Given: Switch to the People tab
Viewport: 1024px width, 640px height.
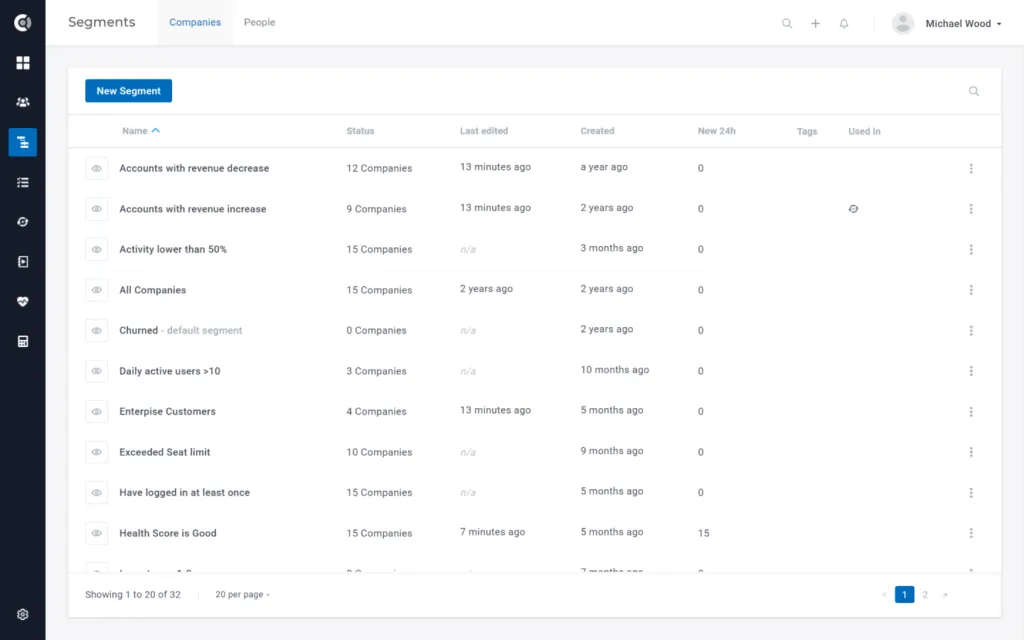Looking at the screenshot, I should pos(259,22).
